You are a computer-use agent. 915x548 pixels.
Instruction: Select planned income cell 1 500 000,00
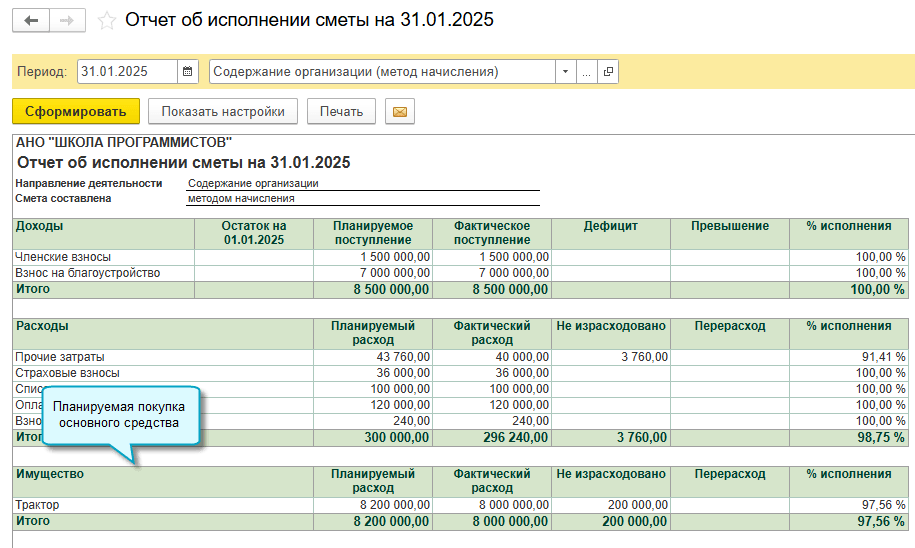pyautogui.click(x=373, y=257)
